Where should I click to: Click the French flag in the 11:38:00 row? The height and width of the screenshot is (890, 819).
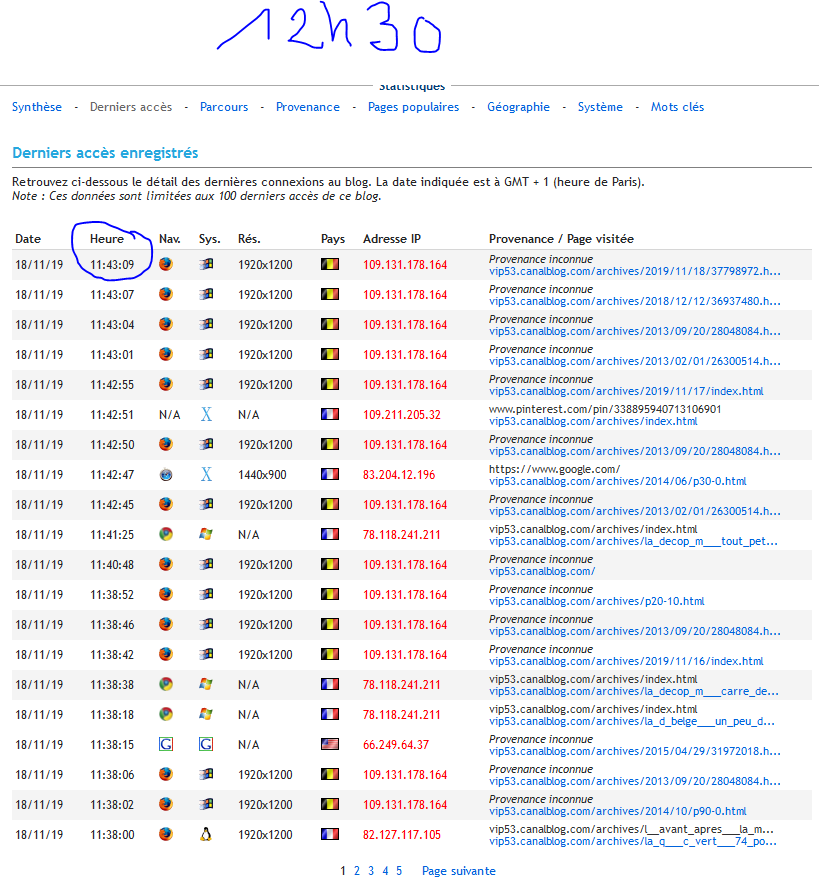pos(330,834)
